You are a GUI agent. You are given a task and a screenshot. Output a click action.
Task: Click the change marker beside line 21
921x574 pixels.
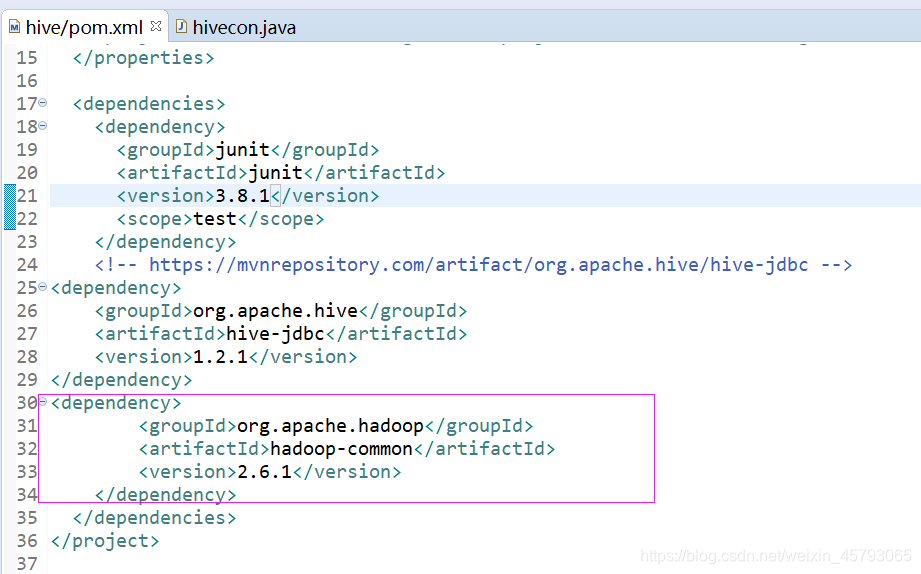pyautogui.click(x=9, y=207)
